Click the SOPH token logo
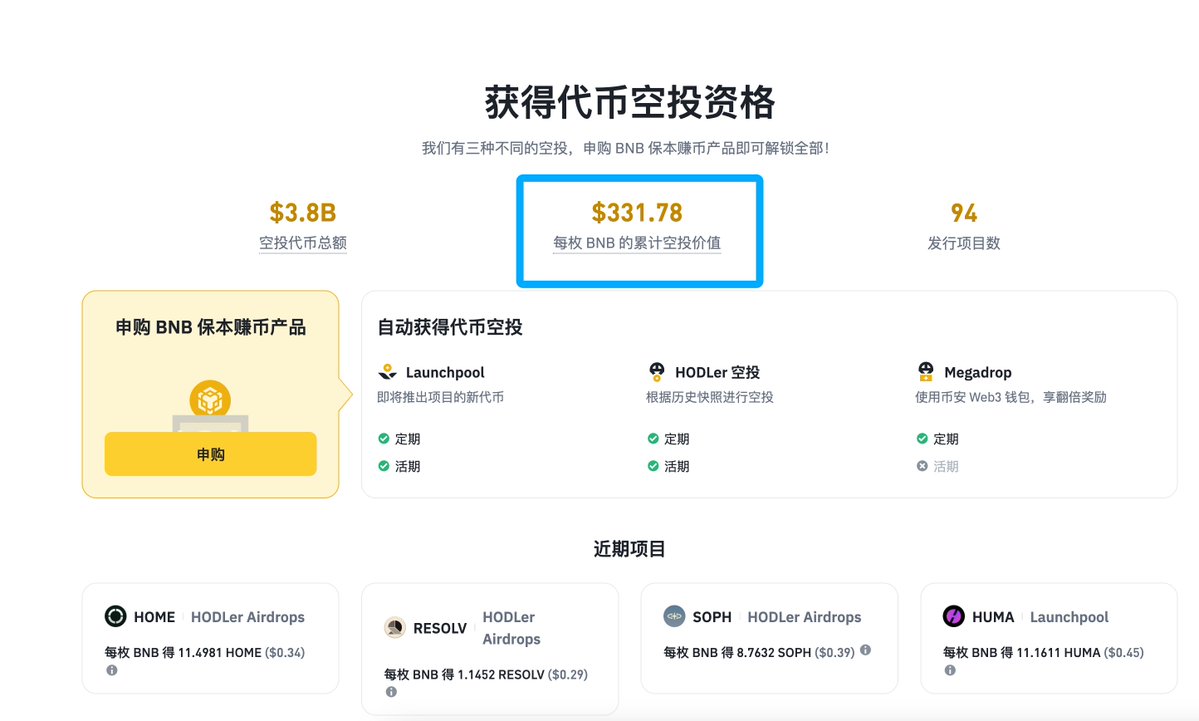This screenshot has height=721, width=1199. coord(674,616)
